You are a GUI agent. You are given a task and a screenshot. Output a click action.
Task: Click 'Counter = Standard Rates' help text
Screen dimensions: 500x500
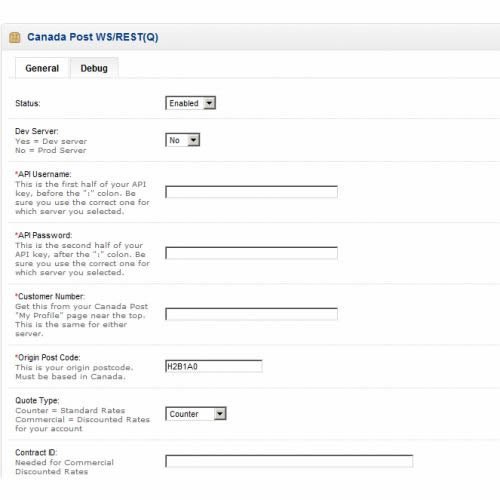(70, 410)
